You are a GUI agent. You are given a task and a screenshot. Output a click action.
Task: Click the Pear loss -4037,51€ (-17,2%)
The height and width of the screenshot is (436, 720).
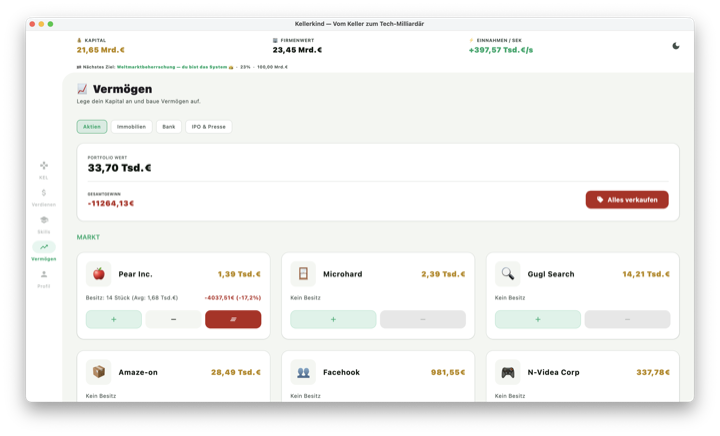pyautogui.click(x=233, y=298)
